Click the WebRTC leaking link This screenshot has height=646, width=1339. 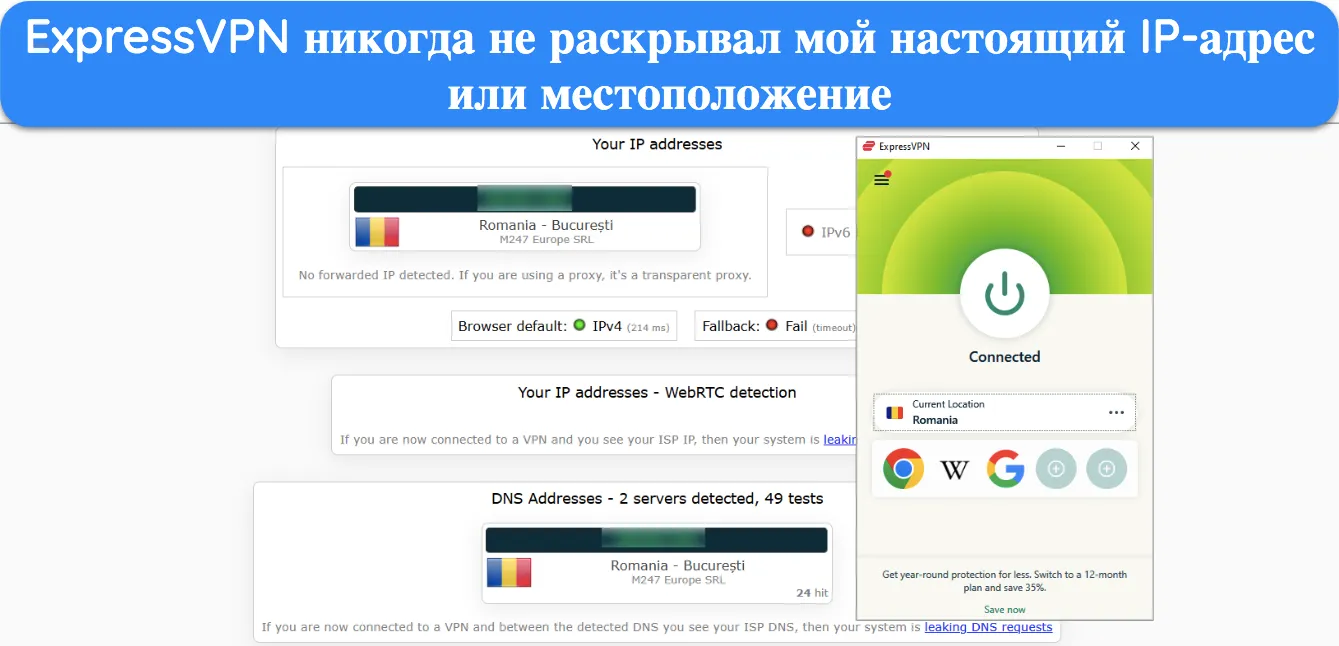point(840,439)
